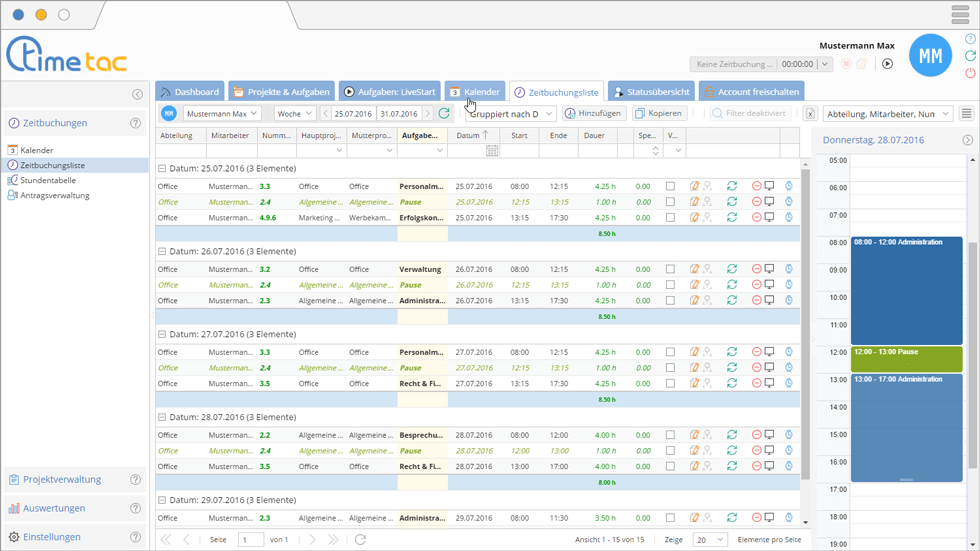Image resolution: width=980 pixels, height=551 pixels.
Task: Collapse the left sidebar with arrow icon
Action: click(x=137, y=94)
